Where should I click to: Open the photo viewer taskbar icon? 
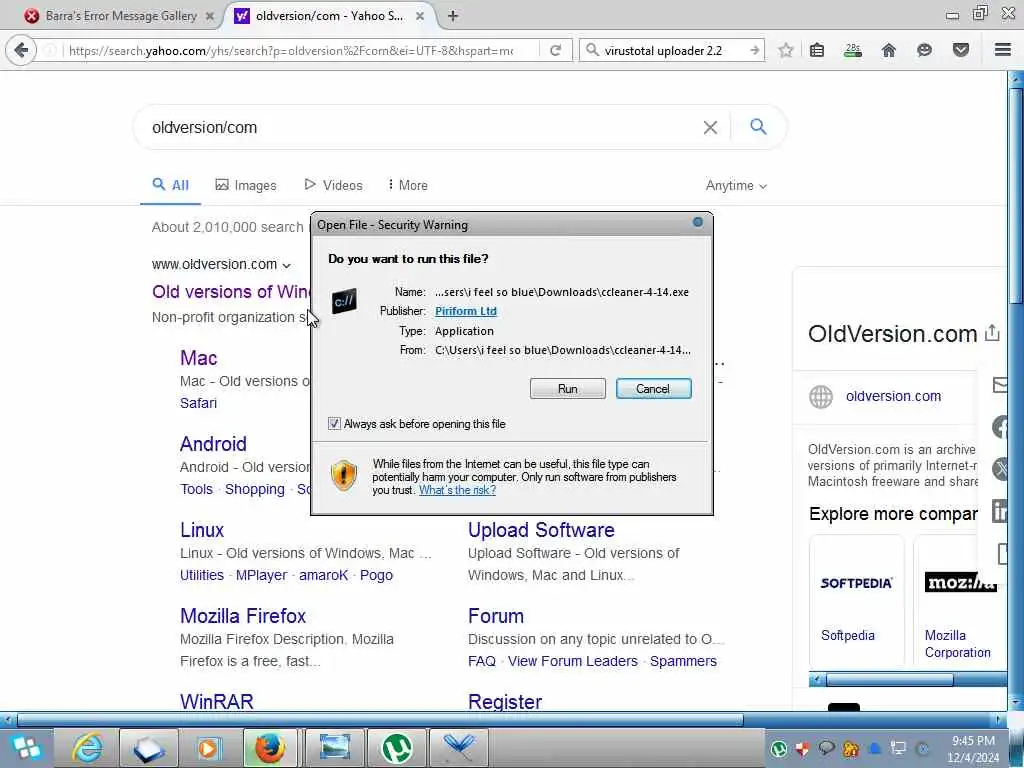tap(334, 748)
